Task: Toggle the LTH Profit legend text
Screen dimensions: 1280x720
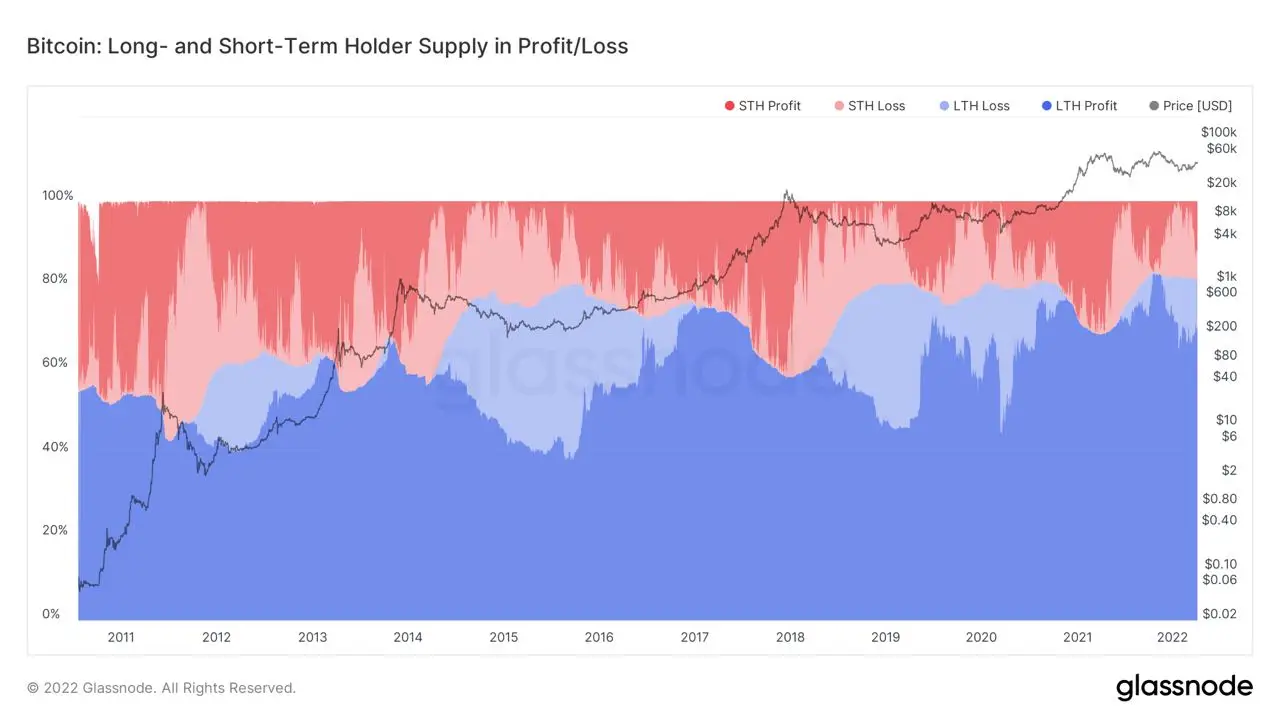Action: pyautogui.click(x=1086, y=106)
